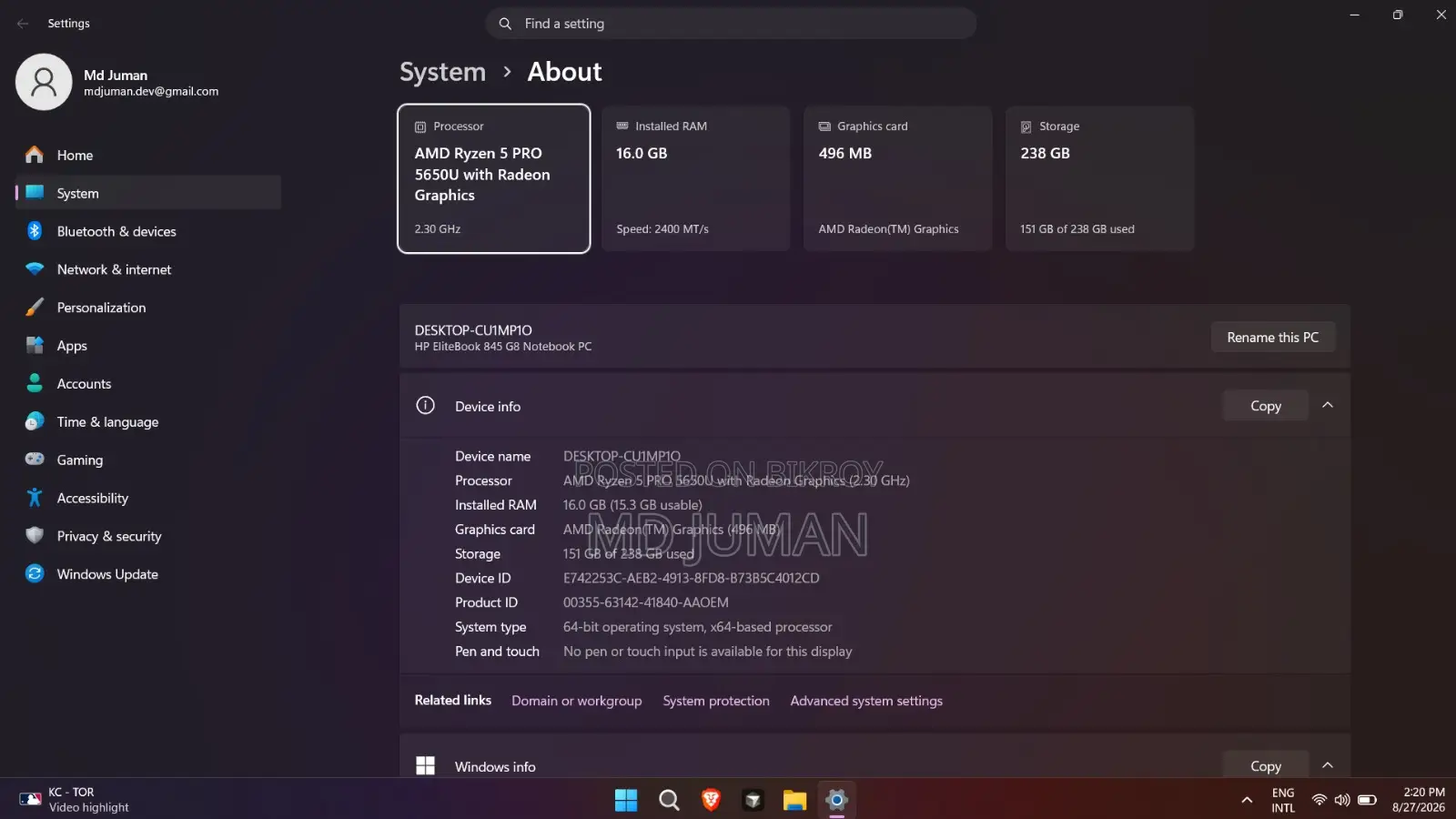
Task: Show hidden icons in system tray
Action: tap(1247, 800)
